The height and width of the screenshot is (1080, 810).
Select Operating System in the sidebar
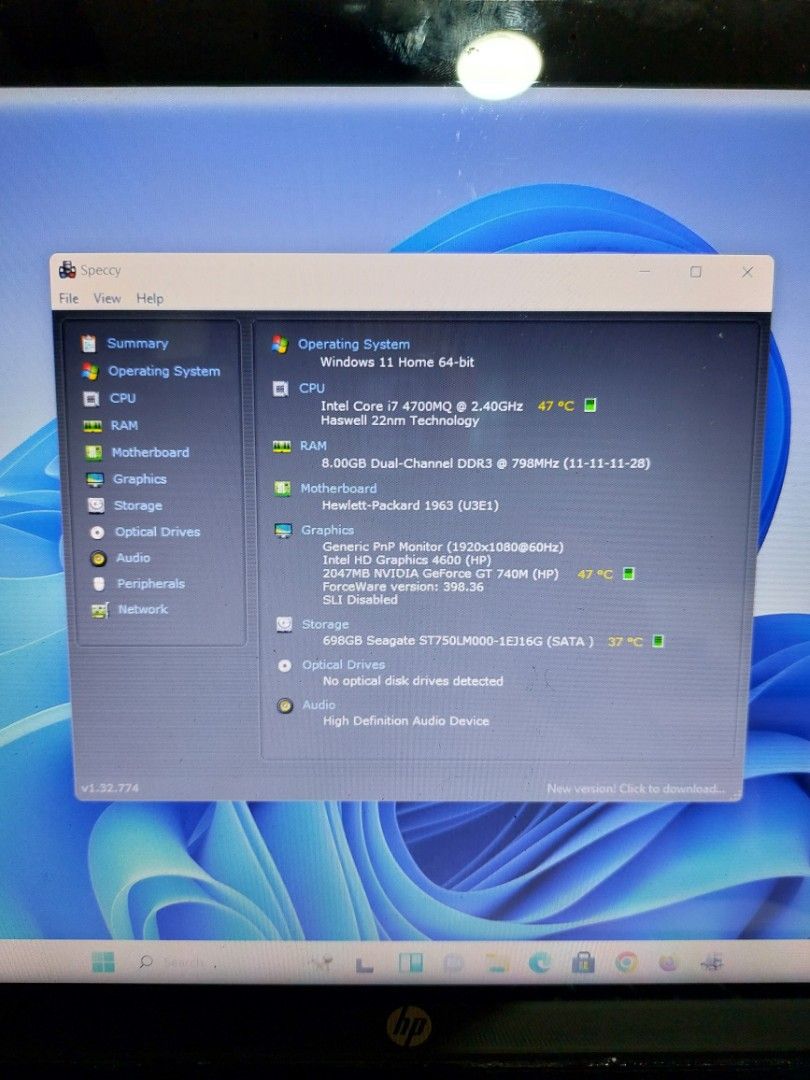[x=163, y=371]
